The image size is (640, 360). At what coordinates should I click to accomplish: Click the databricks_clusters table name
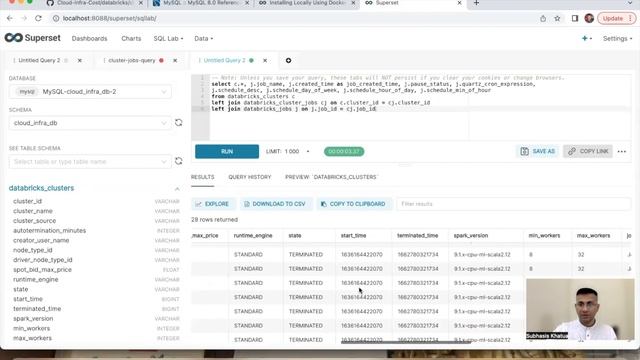coord(41,189)
